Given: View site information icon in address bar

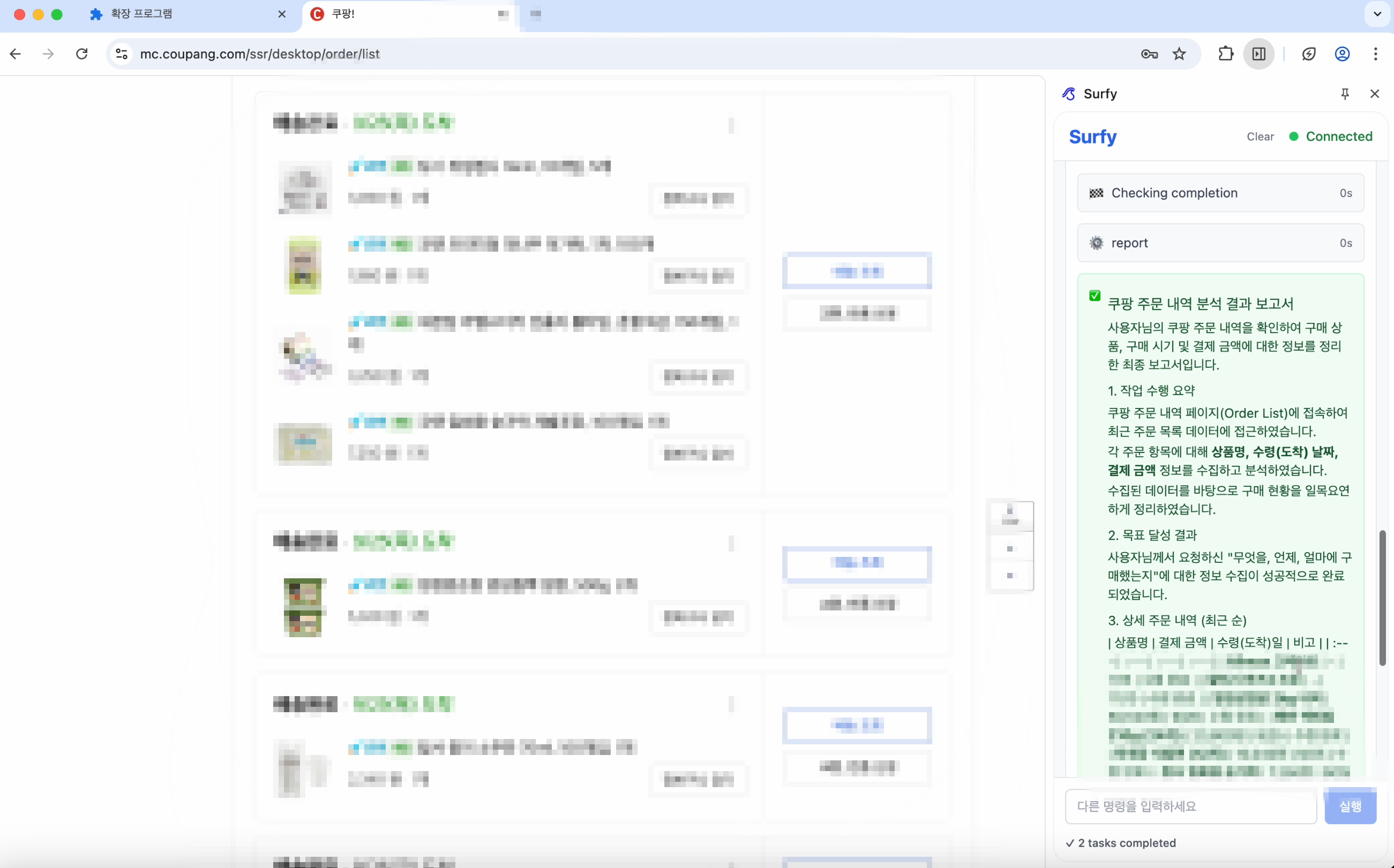Looking at the screenshot, I should (121, 54).
